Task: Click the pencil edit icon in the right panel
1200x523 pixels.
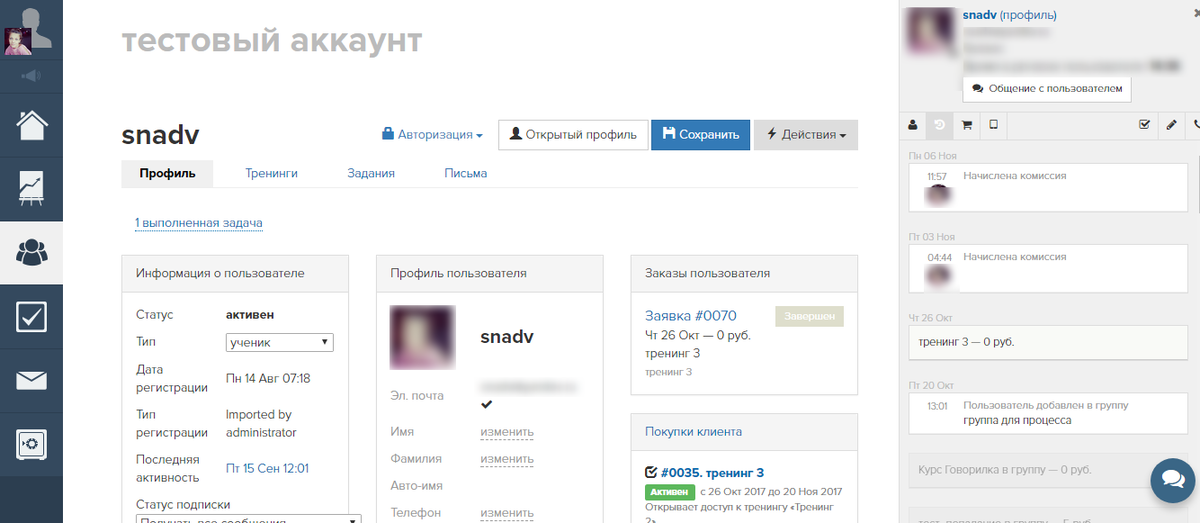Action: pos(1171,125)
